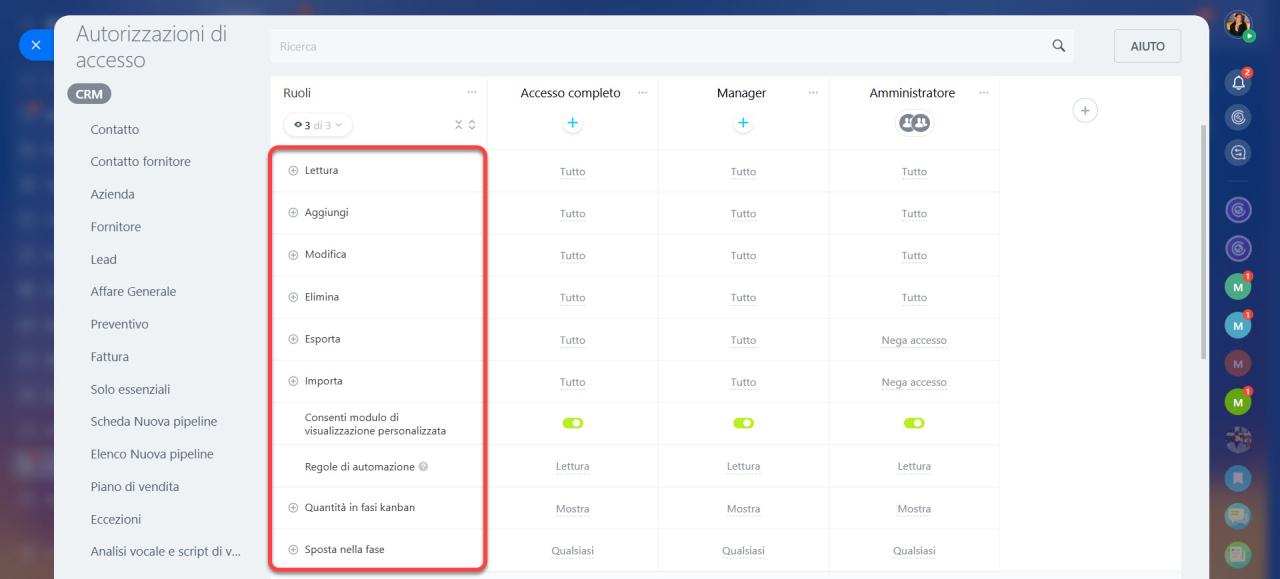Expand the Lettura permission row
1280x579 pixels.
293,170
